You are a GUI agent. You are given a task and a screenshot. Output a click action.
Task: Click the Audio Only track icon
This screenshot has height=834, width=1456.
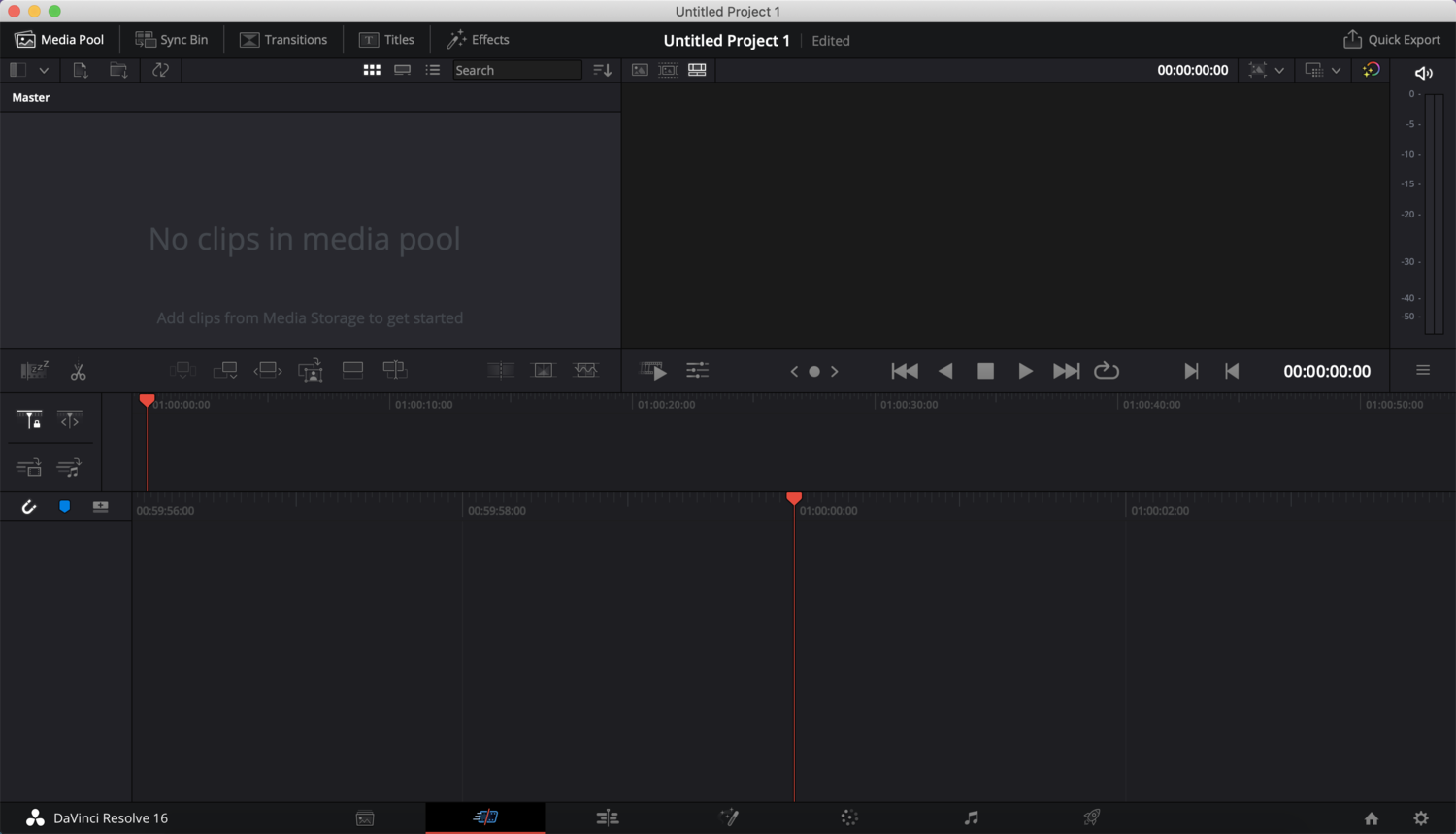[68, 468]
